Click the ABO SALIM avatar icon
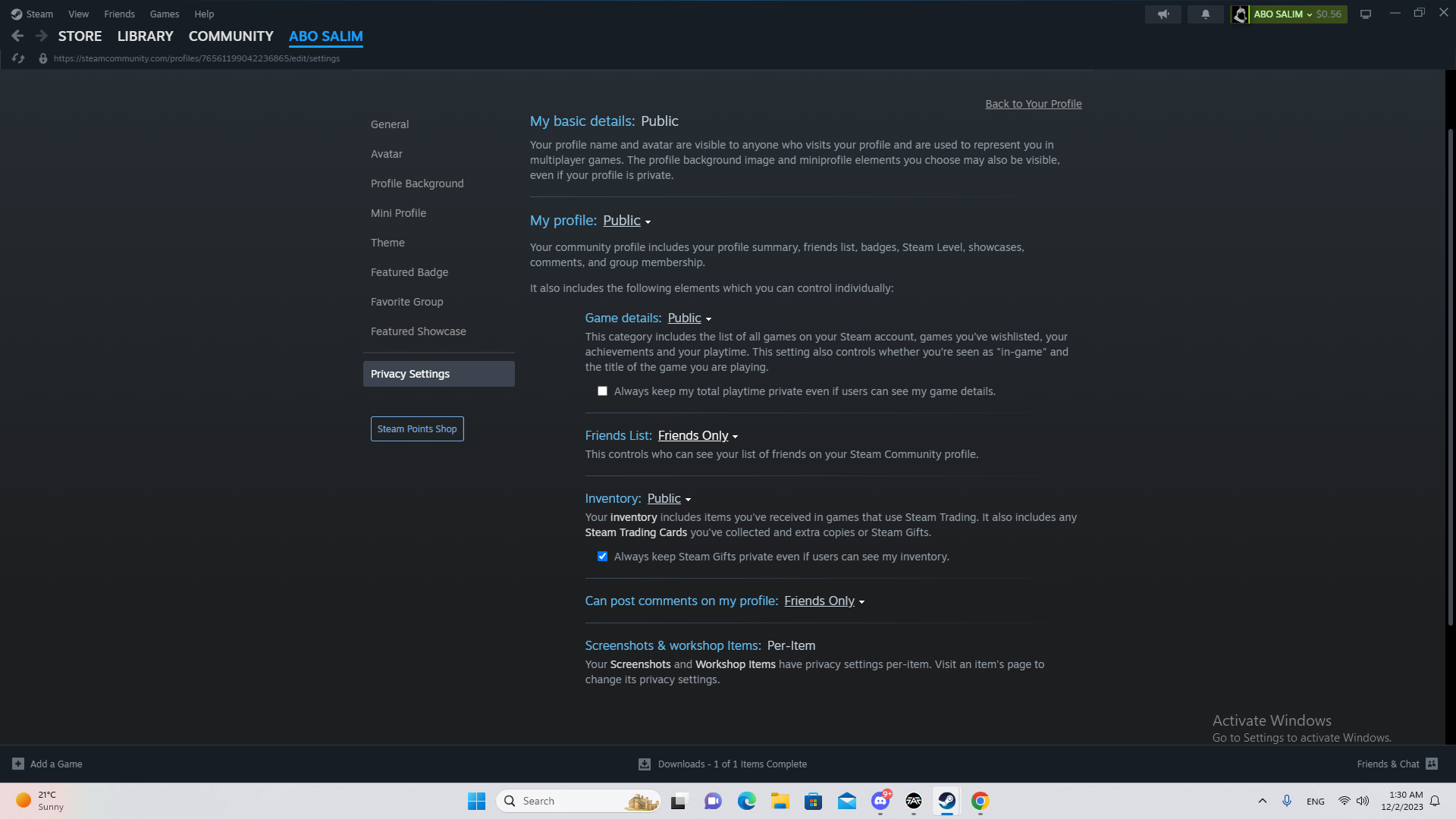The height and width of the screenshot is (819, 1456). point(1240,14)
